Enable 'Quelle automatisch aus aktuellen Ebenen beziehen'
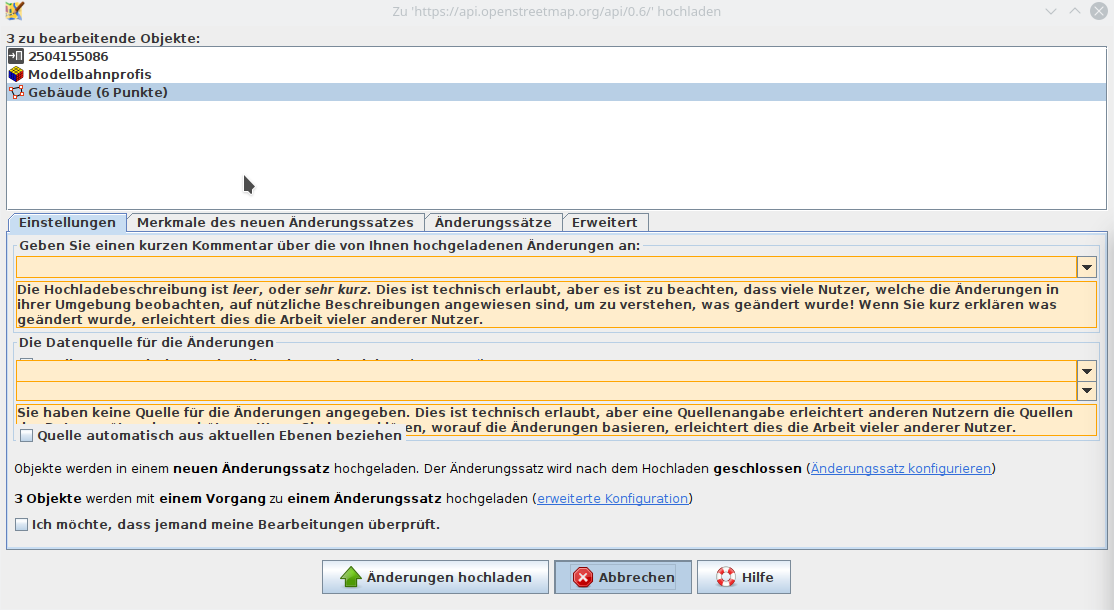 pos(26,436)
